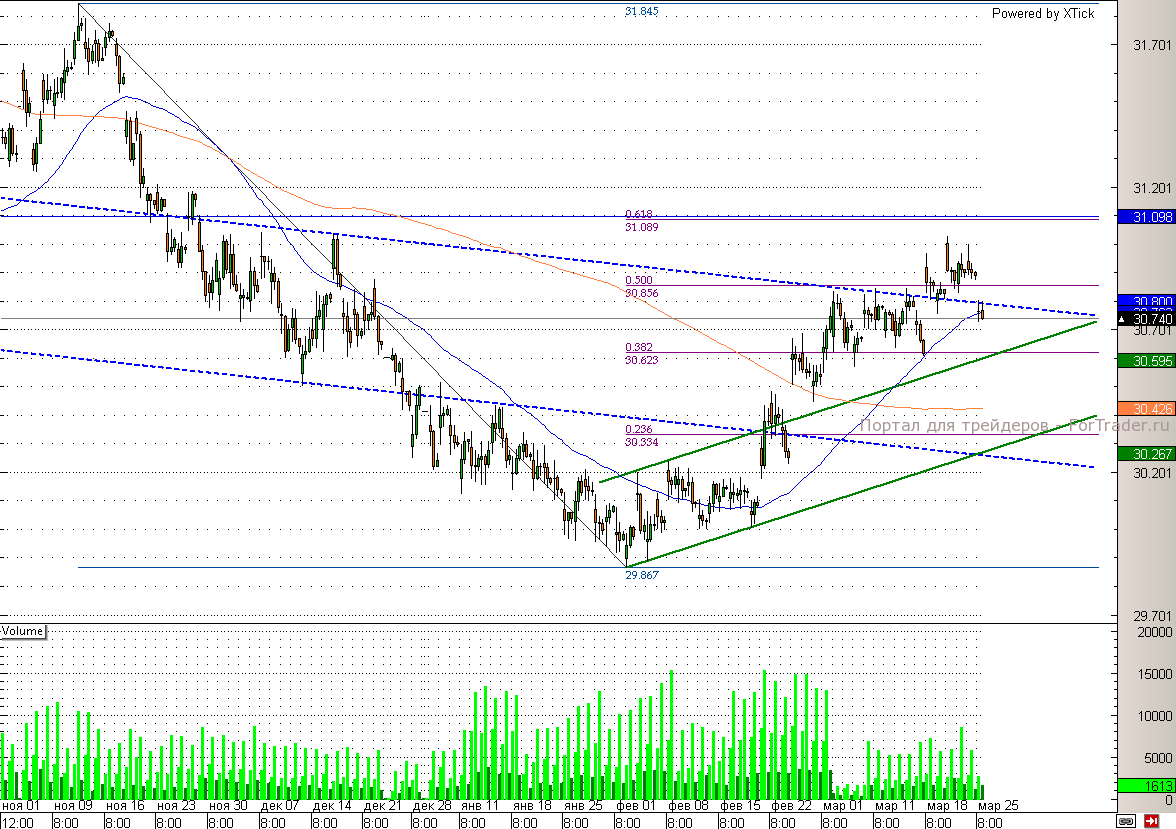1176x829 pixels.
Task: Click the ноя 09 date label
Action: pyautogui.click(x=74, y=806)
